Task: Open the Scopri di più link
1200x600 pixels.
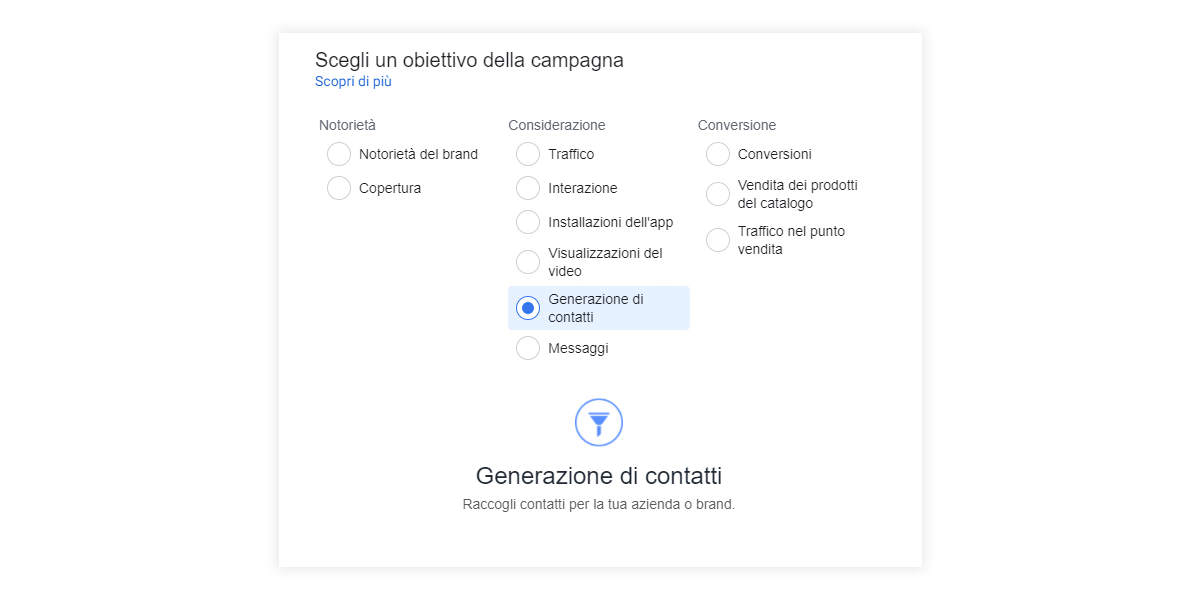Action: [x=353, y=82]
